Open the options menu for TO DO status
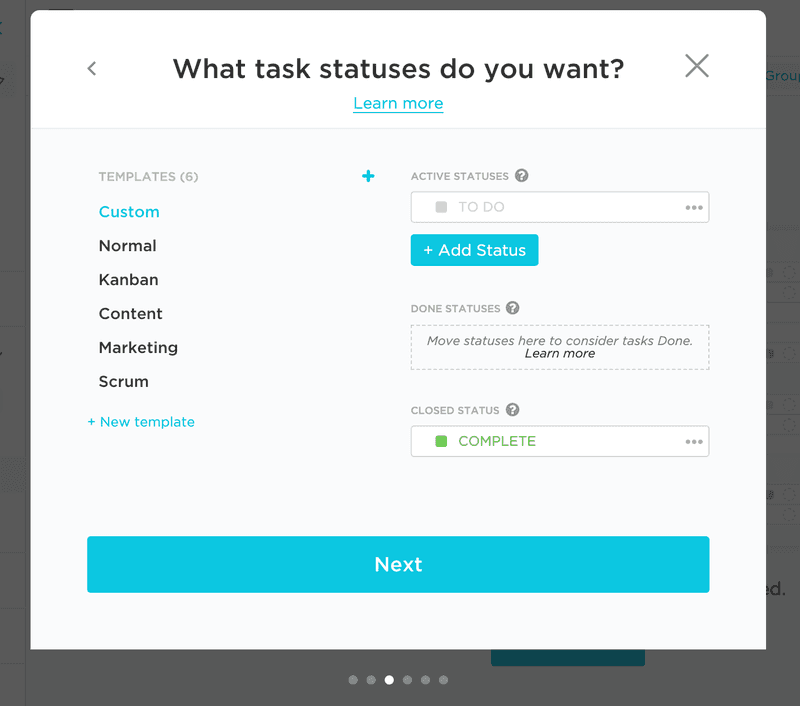 694,207
